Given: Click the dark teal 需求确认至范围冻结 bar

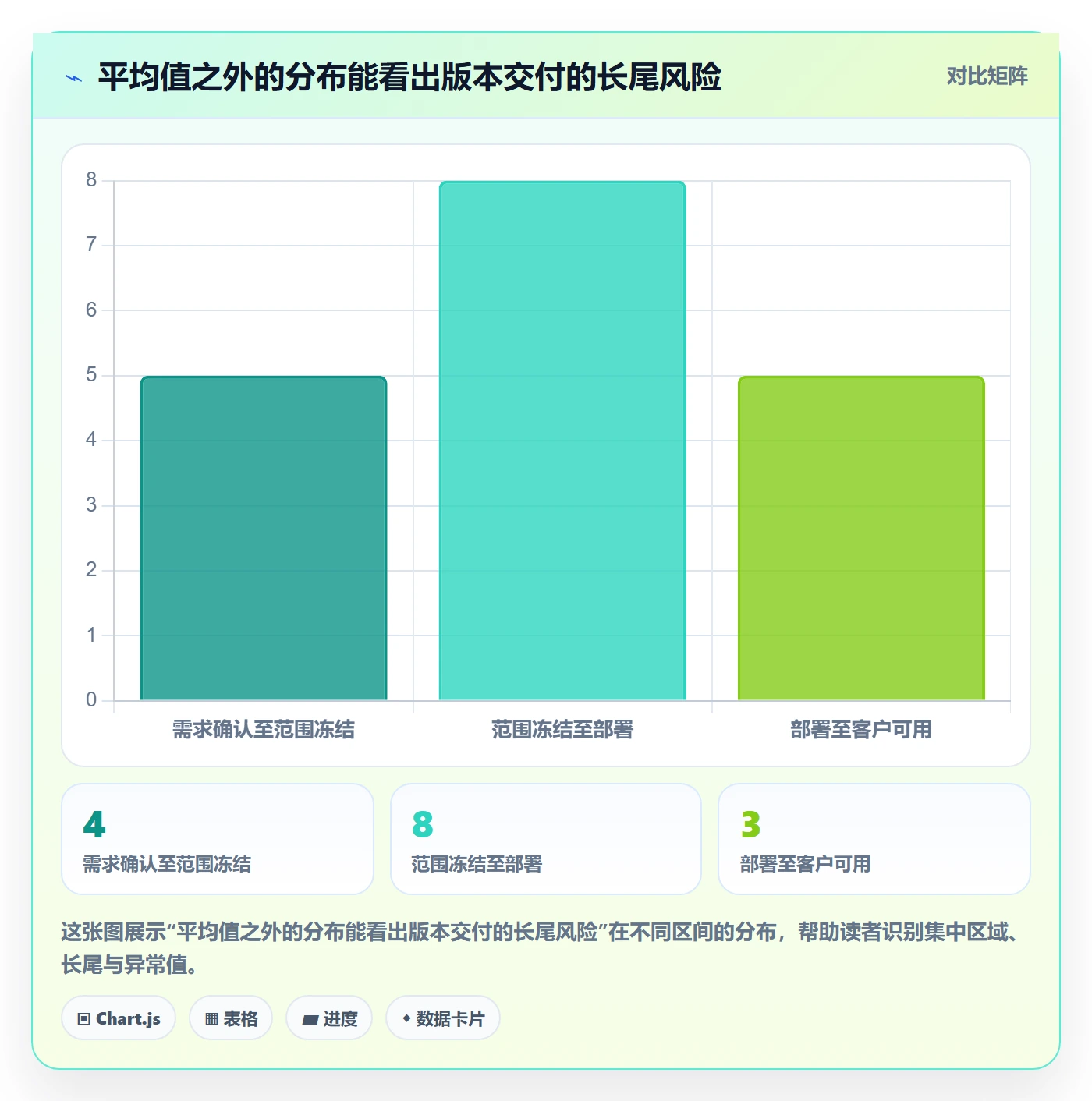Looking at the screenshot, I should [x=264, y=538].
